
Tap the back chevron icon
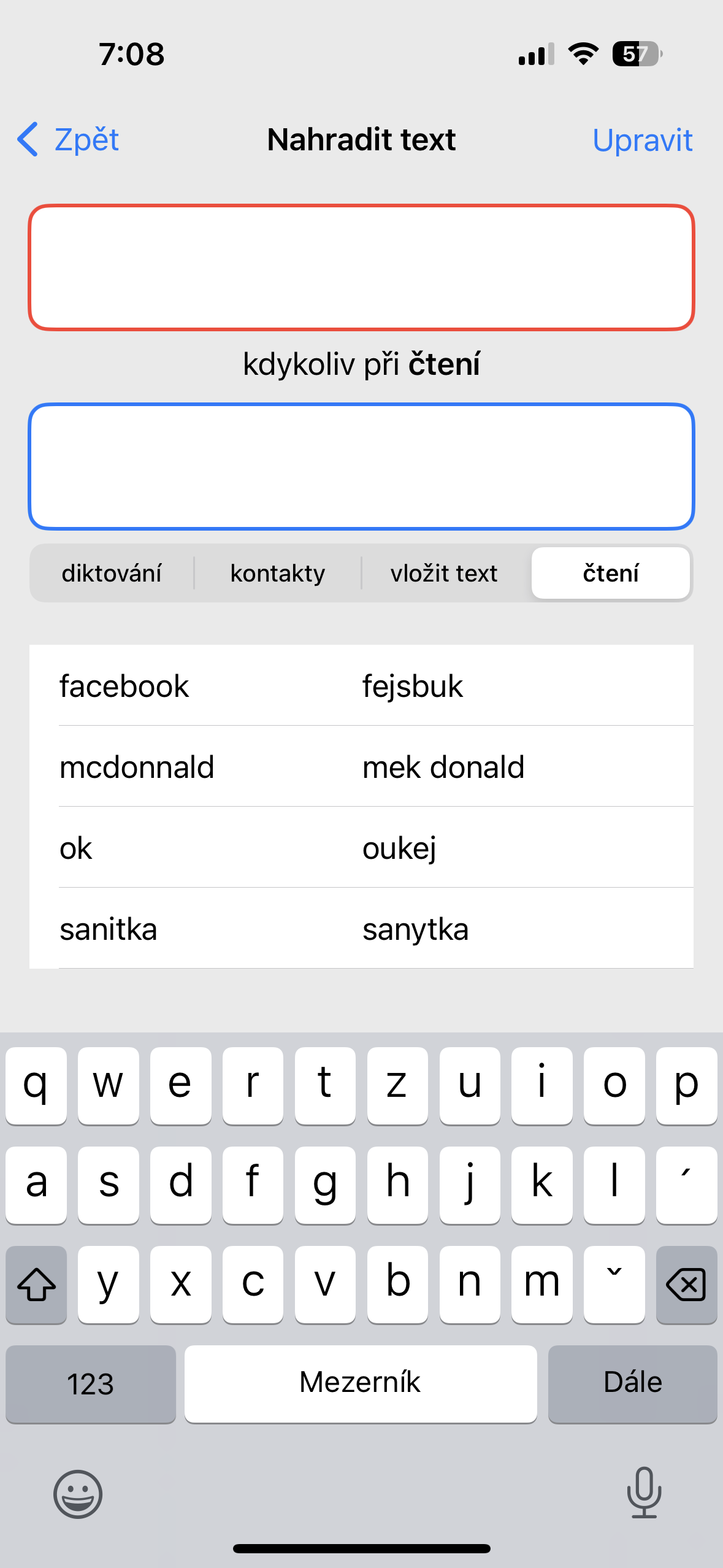[x=28, y=139]
